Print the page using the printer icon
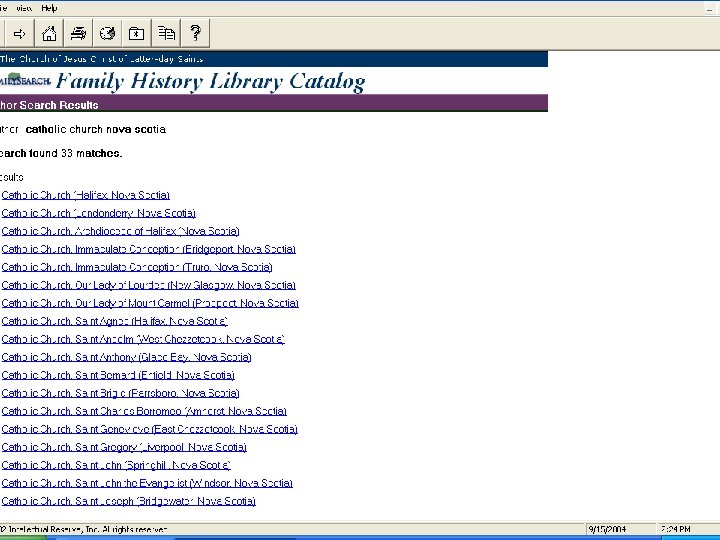 click(x=78, y=34)
